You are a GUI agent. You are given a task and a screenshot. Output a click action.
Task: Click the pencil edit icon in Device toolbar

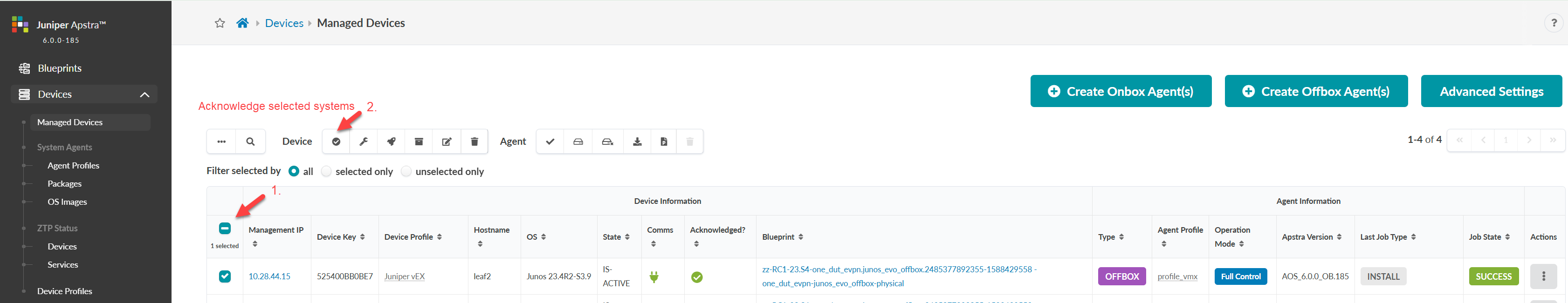tap(447, 141)
